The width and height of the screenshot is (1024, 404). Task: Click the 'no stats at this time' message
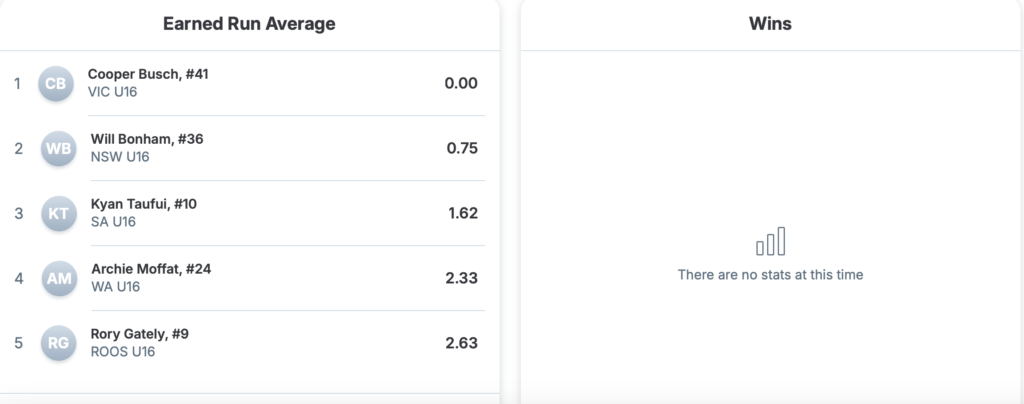point(770,274)
